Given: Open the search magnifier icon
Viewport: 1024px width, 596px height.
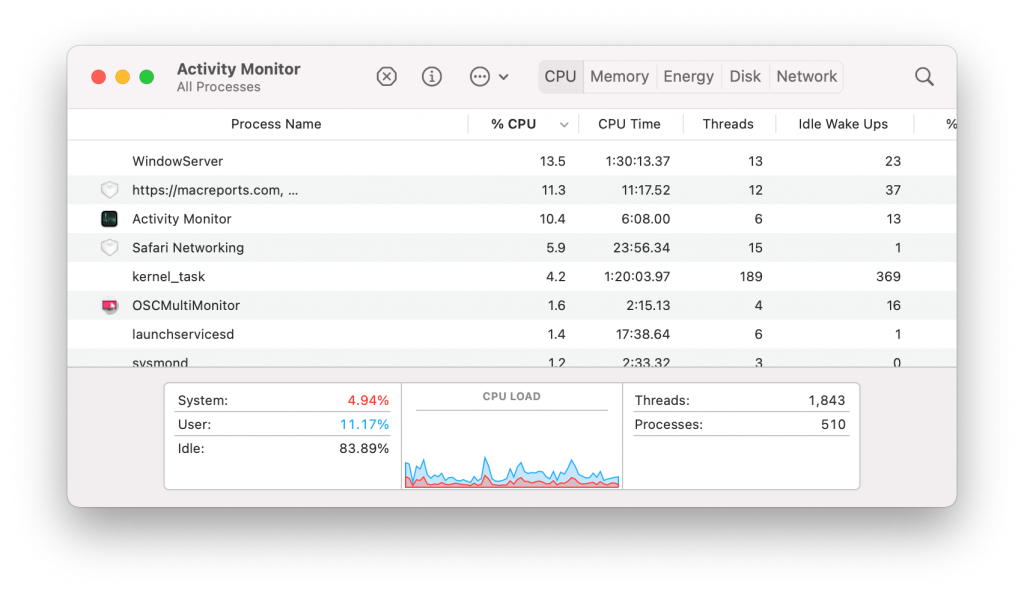Looking at the screenshot, I should pyautogui.click(x=924, y=76).
